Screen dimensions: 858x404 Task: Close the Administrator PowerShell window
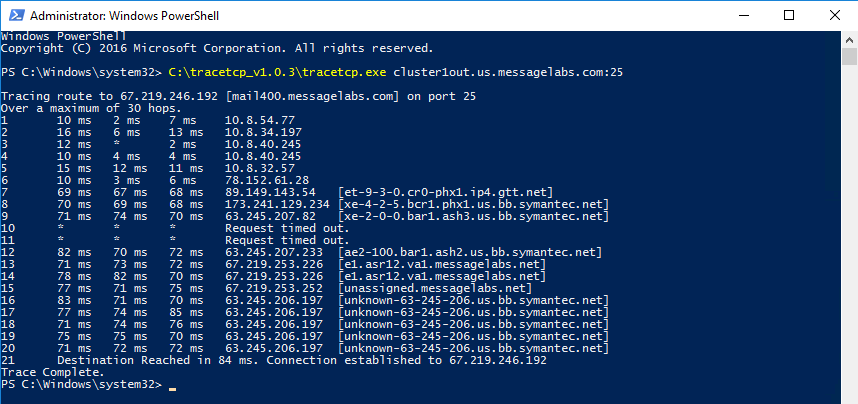click(834, 15)
